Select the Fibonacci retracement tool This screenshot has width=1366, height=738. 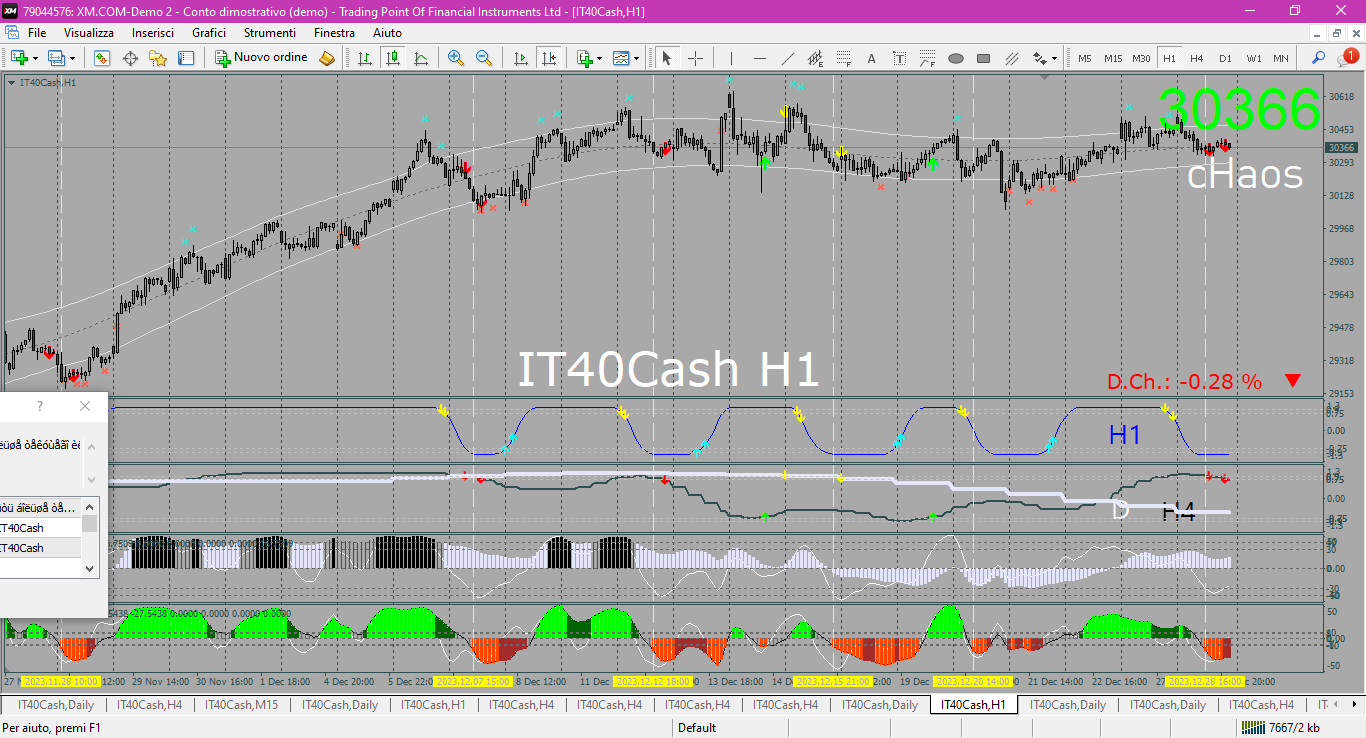click(843, 58)
